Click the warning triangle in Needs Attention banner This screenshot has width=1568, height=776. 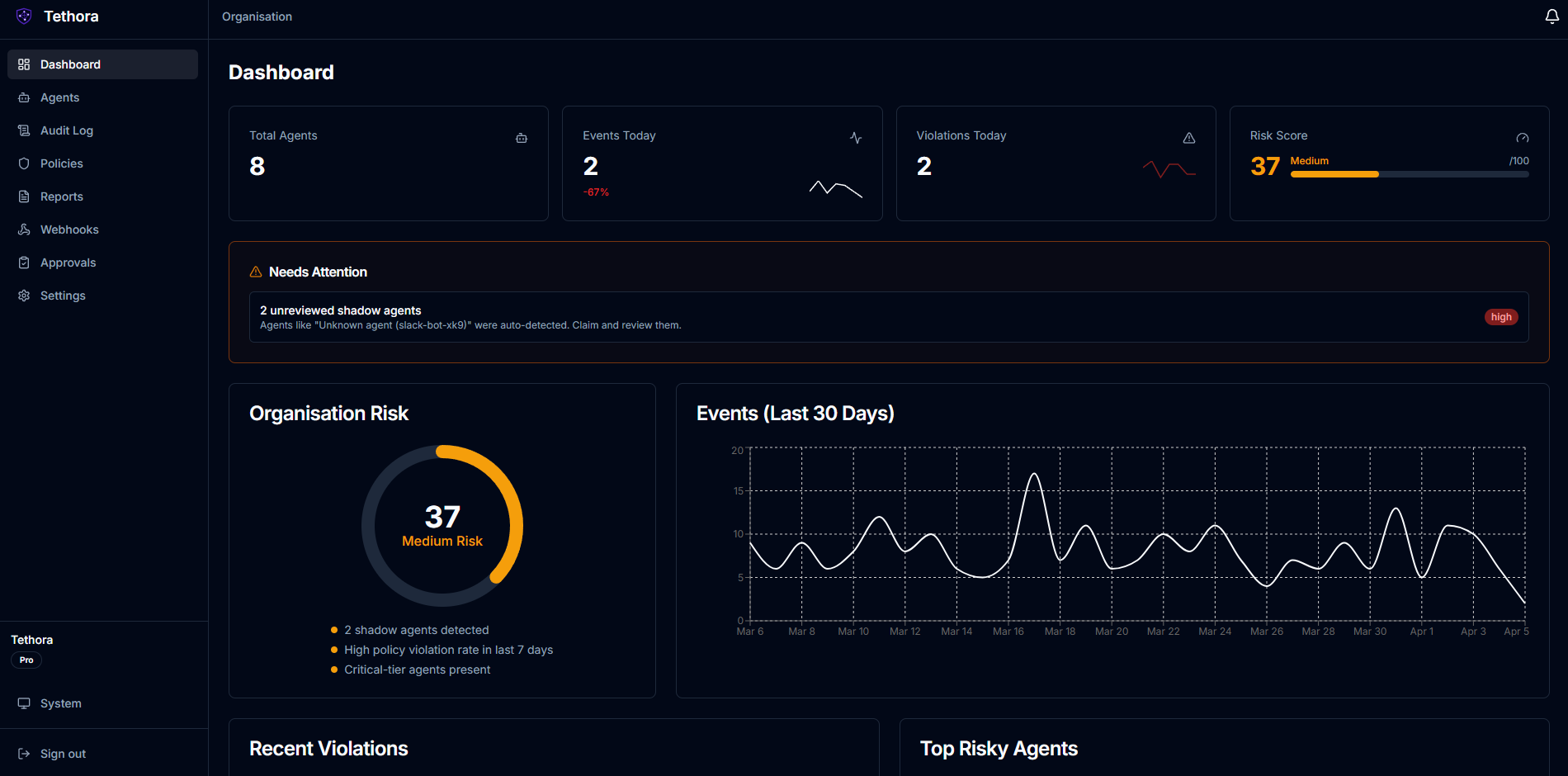point(256,272)
